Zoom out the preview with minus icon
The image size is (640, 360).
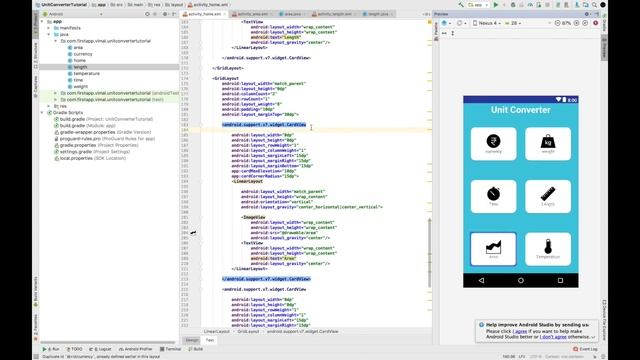coord(558,23)
